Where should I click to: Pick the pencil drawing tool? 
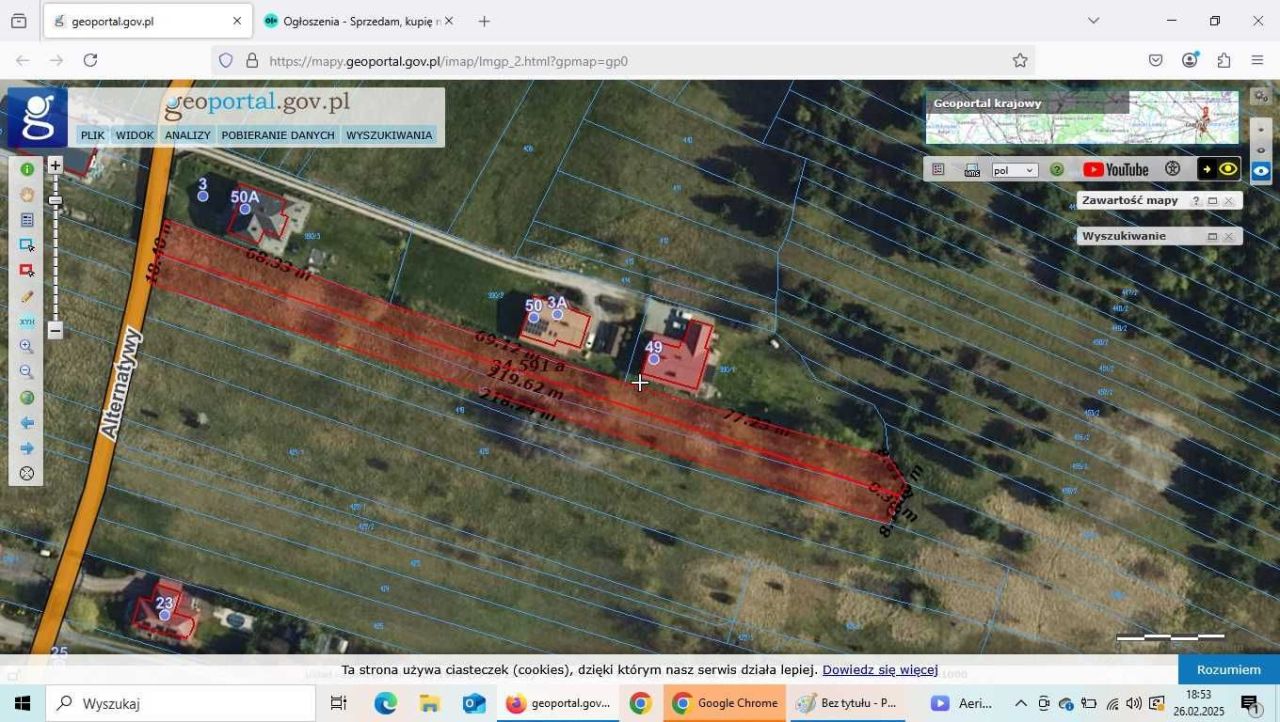(27, 297)
